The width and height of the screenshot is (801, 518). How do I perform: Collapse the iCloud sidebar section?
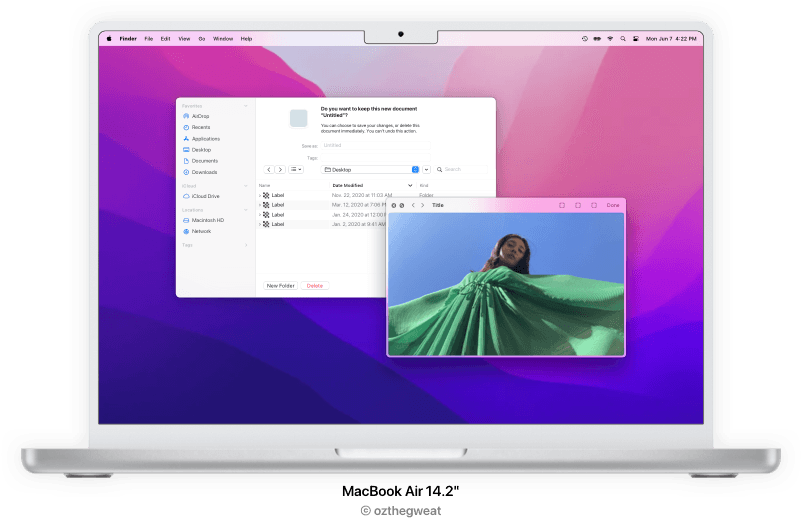click(x=246, y=186)
